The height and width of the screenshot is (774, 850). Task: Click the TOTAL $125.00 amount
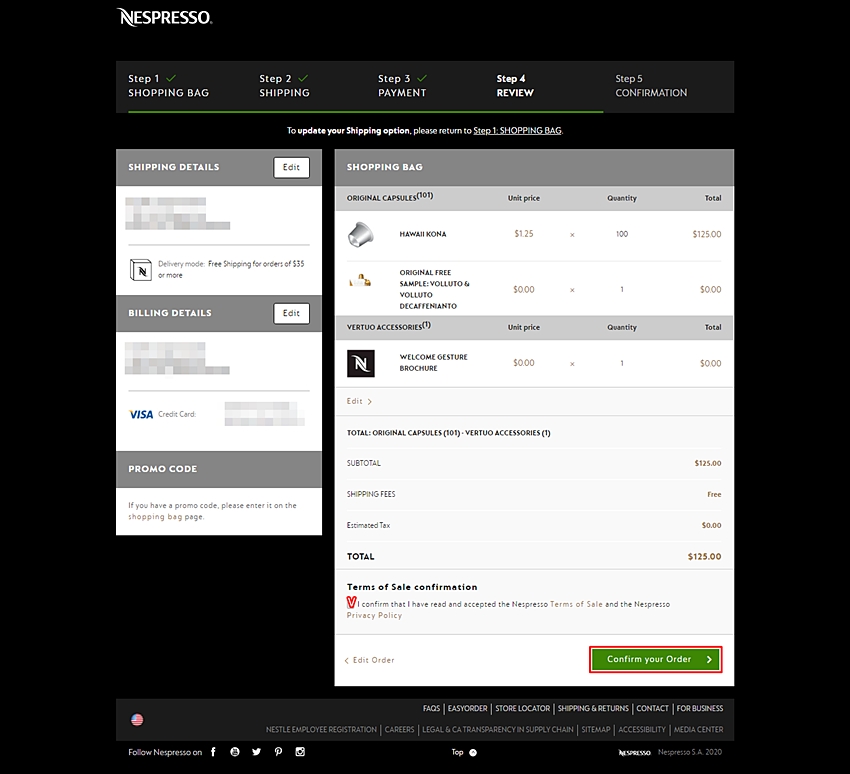coord(704,557)
